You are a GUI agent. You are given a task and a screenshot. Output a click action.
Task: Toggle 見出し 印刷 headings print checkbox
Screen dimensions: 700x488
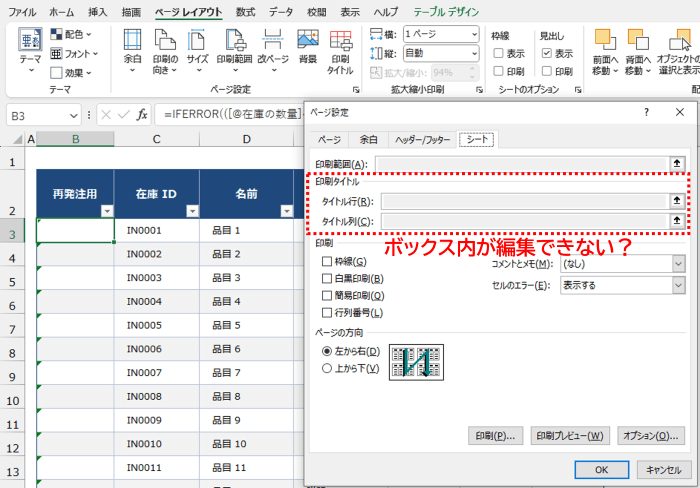pyautogui.click(x=547, y=71)
